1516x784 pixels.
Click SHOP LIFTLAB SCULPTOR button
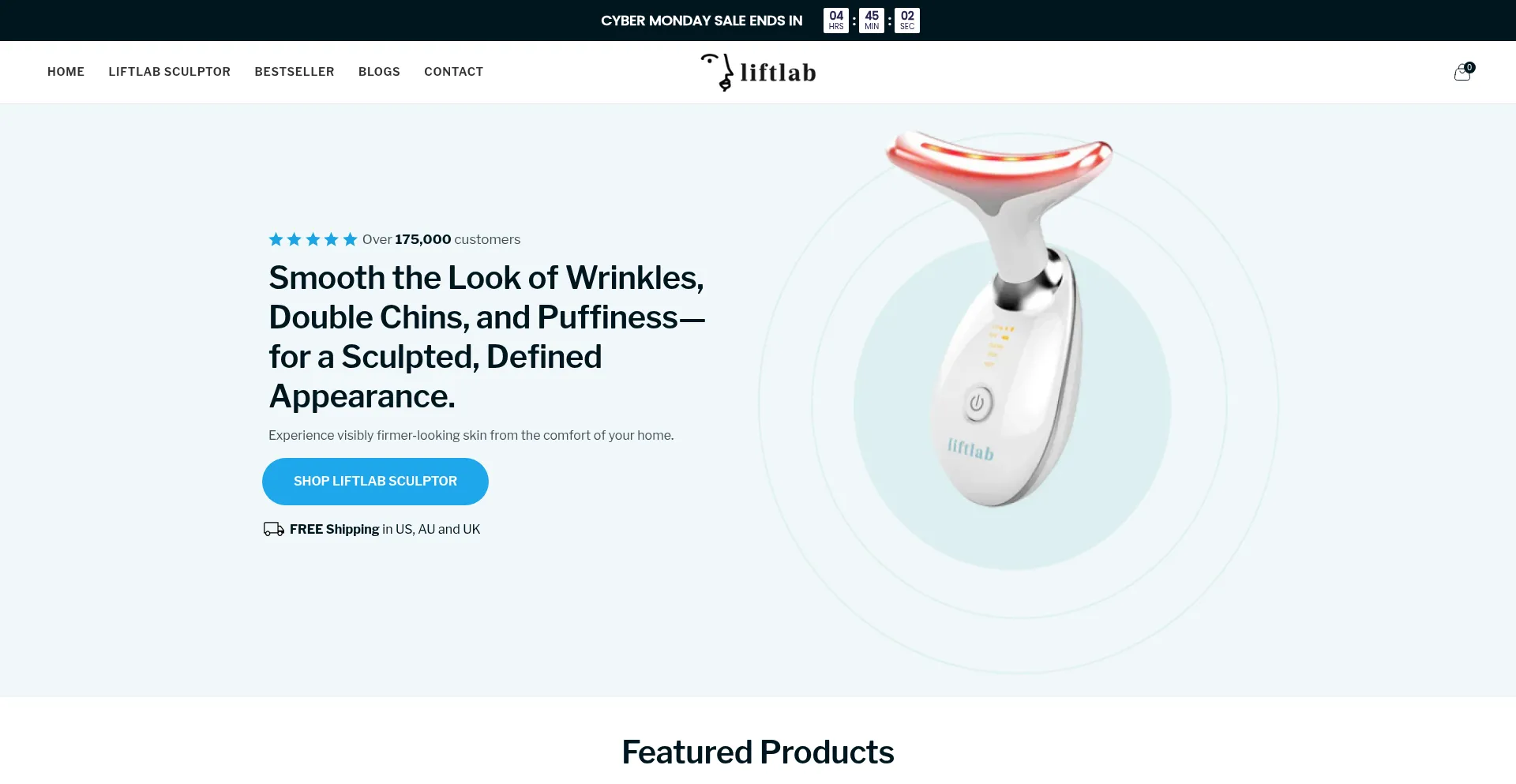(375, 482)
